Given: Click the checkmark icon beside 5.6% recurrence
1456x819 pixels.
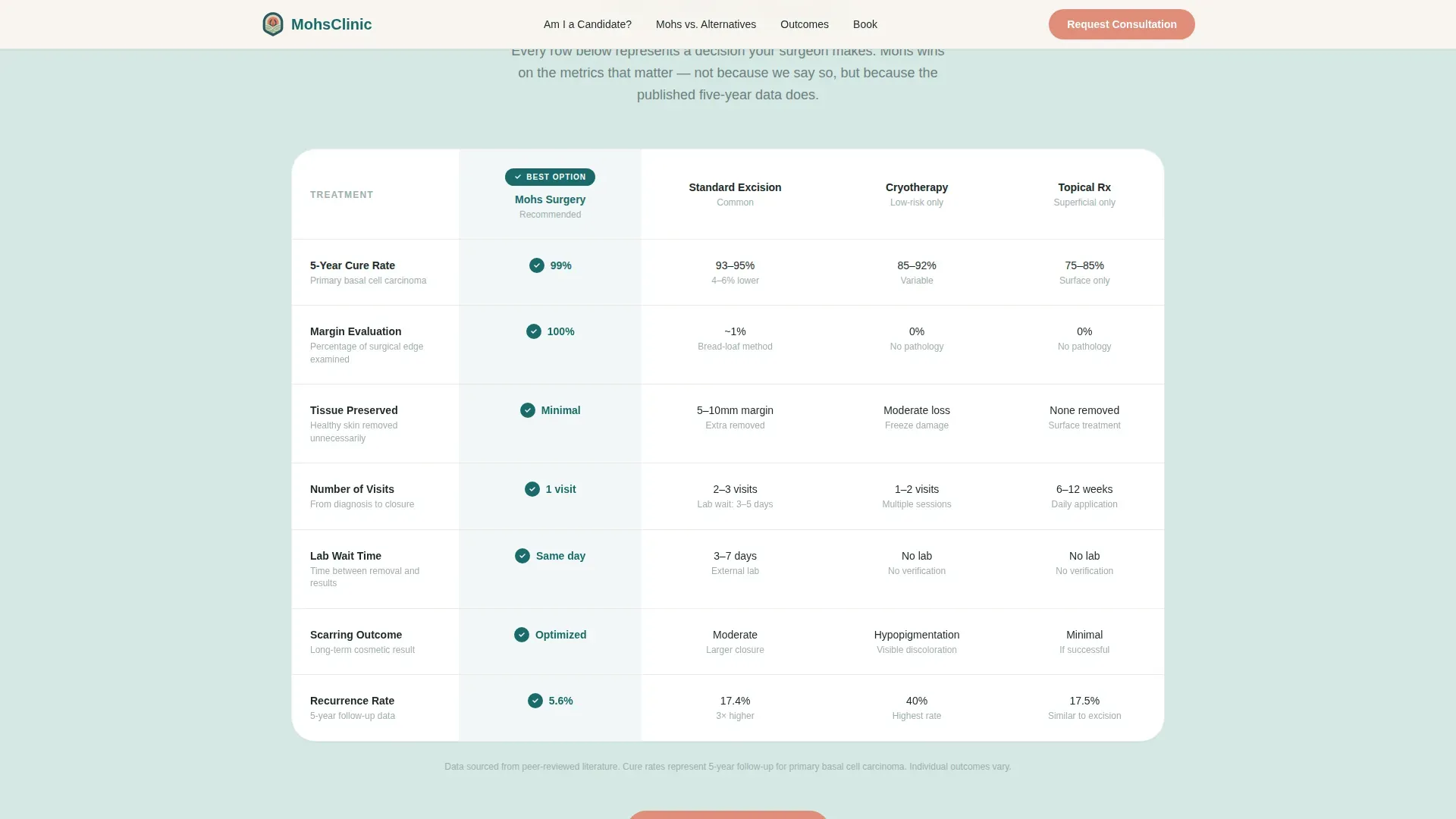Looking at the screenshot, I should (535, 701).
